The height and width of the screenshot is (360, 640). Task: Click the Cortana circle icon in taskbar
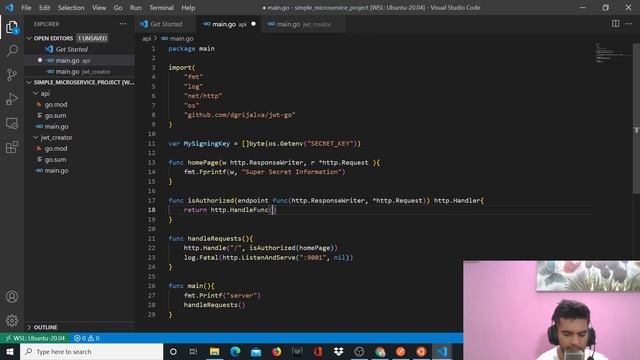[173, 351]
